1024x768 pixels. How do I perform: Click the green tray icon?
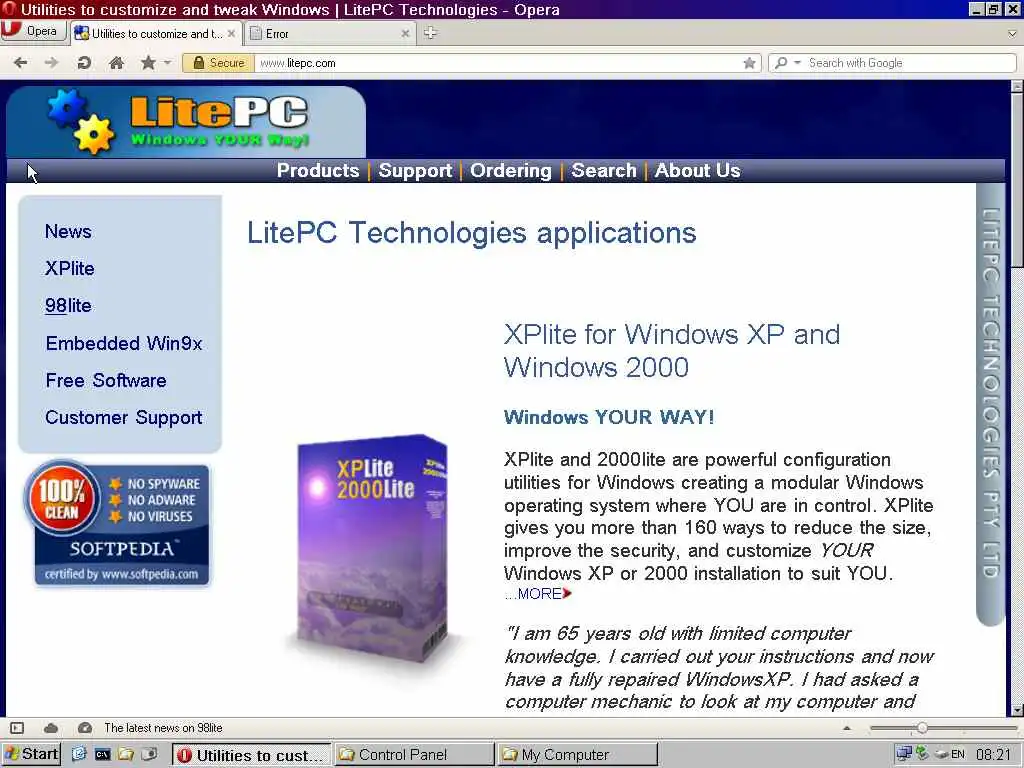tap(922, 754)
